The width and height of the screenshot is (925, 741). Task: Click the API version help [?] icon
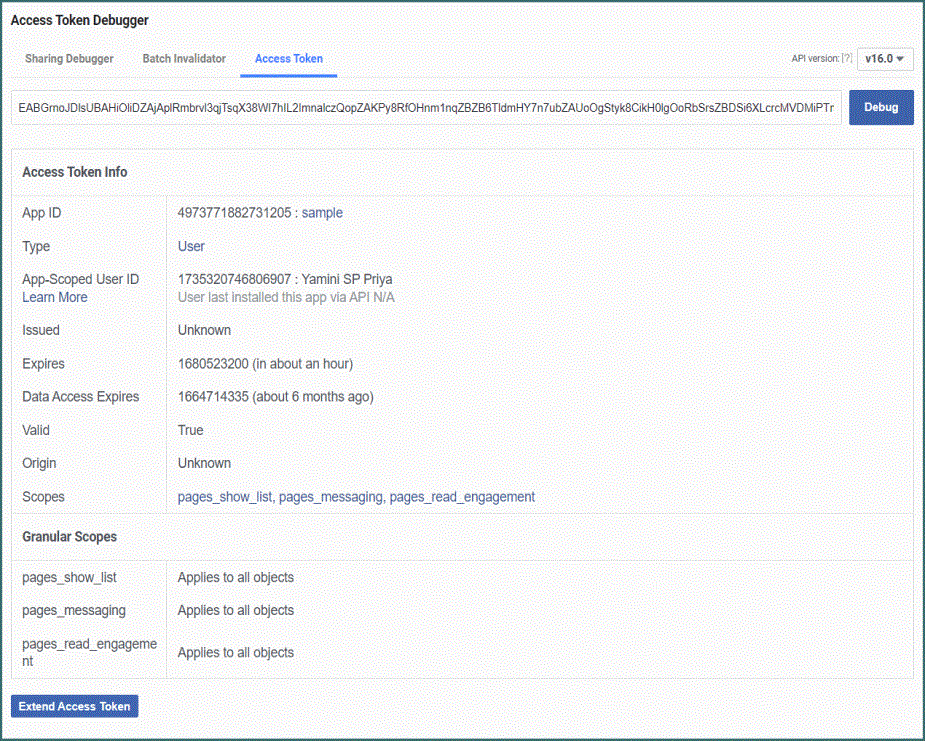tap(846, 59)
